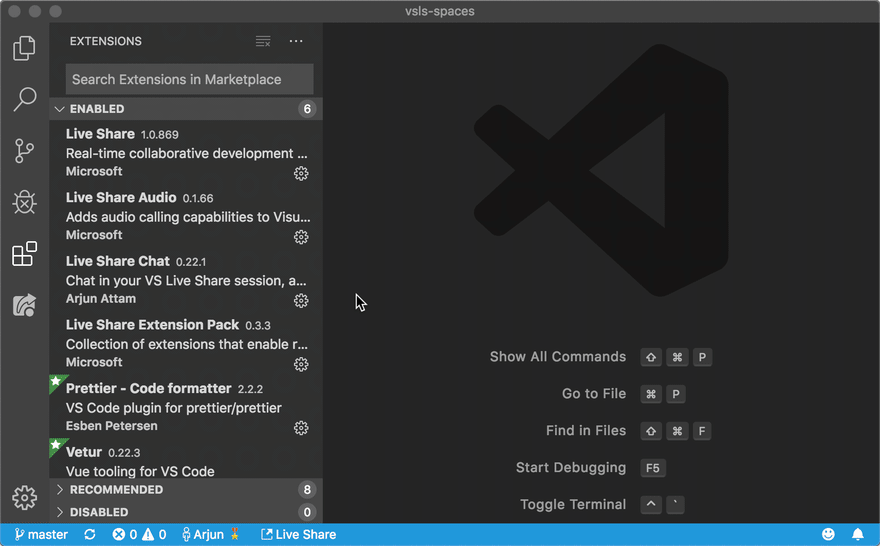Click Find in Files label
Viewport: 880px width, 546px height.
[586, 430]
